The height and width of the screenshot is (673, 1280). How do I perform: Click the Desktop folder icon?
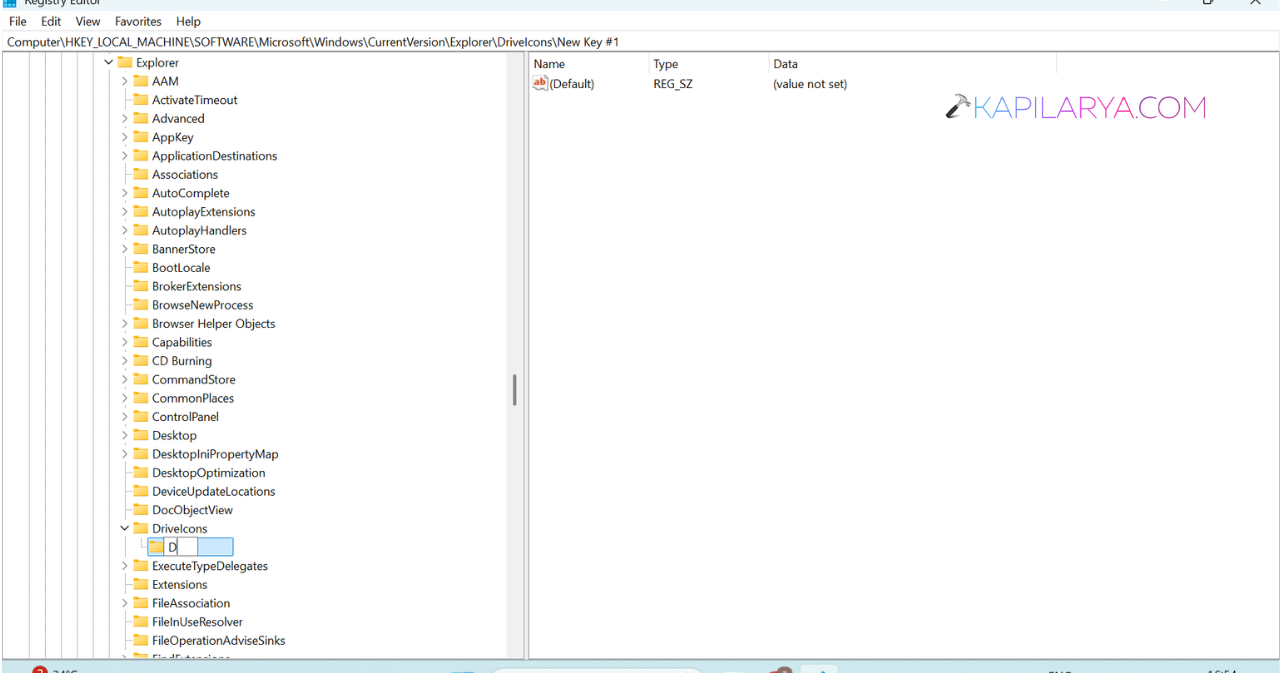[x=141, y=436]
